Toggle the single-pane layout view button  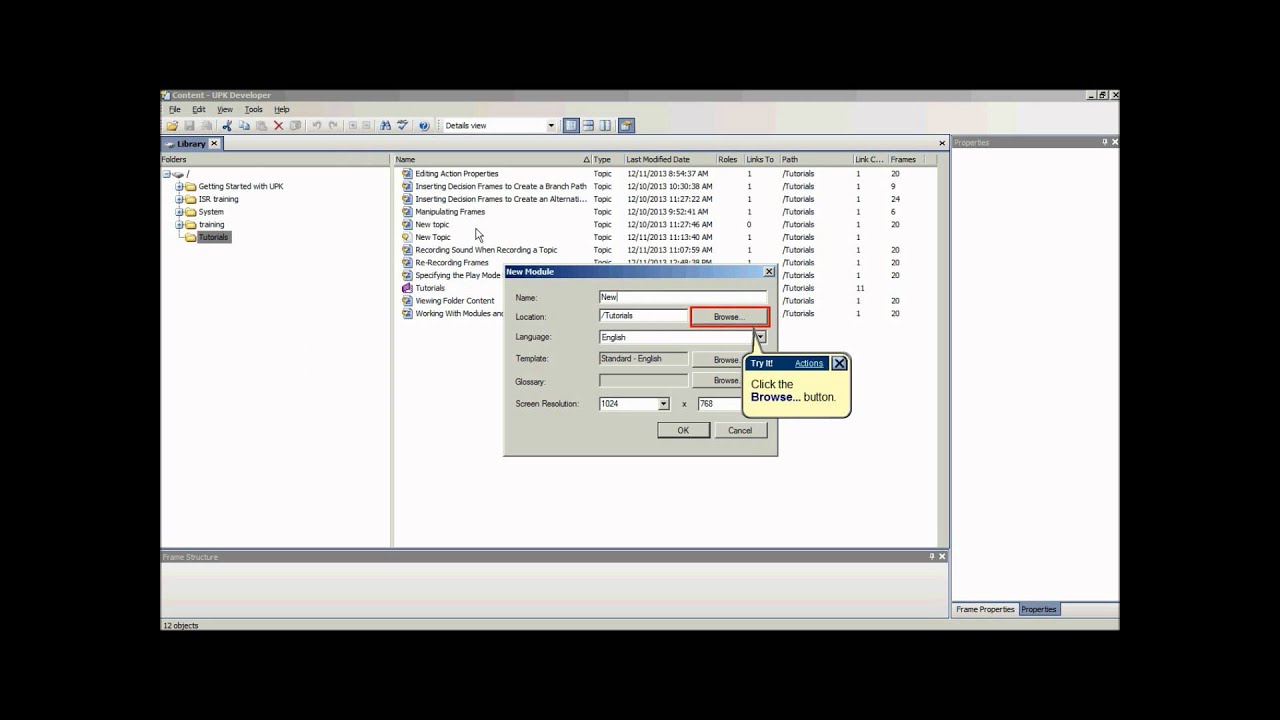coord(571,126)
